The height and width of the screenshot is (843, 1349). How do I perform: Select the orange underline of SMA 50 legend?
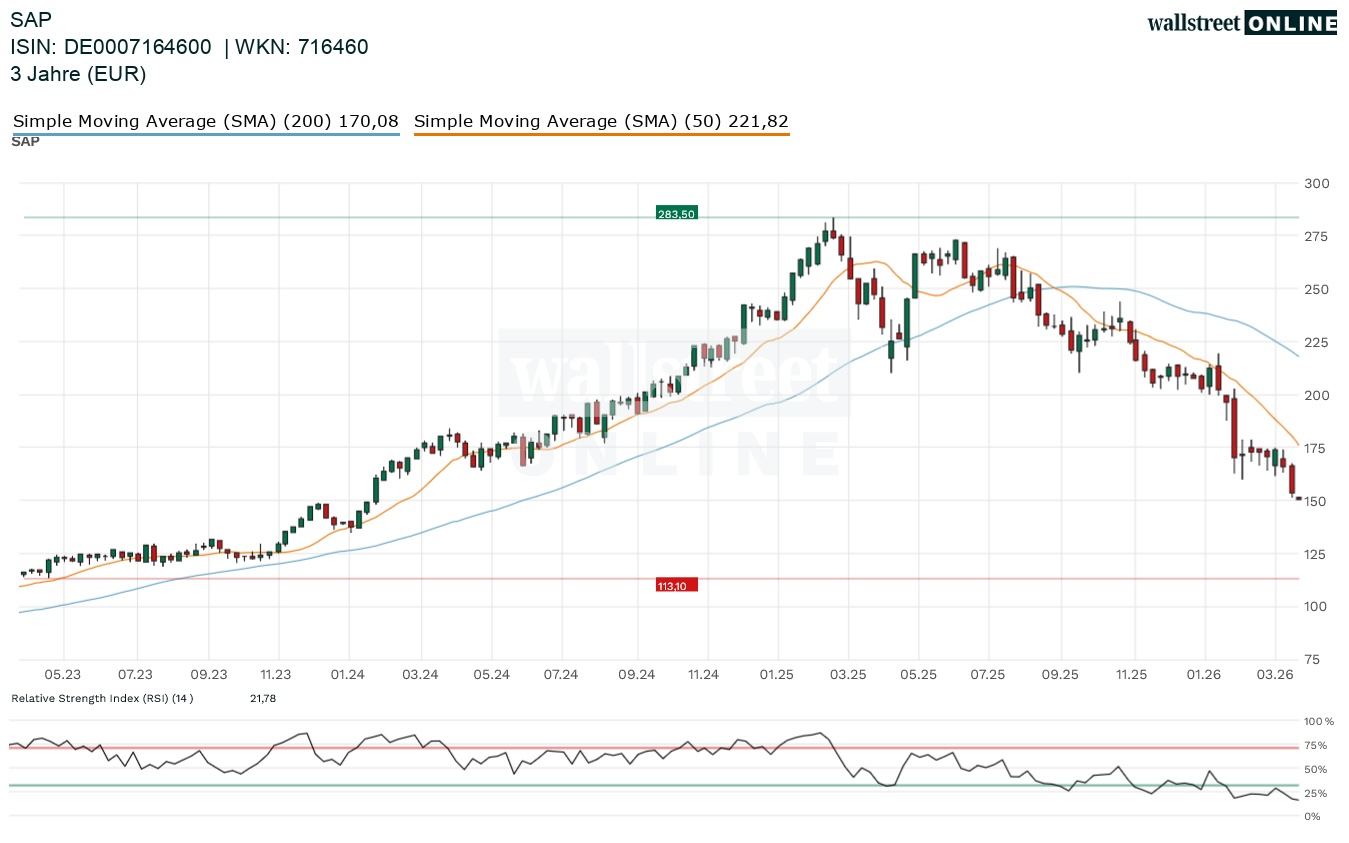click(x=601, y=134)
